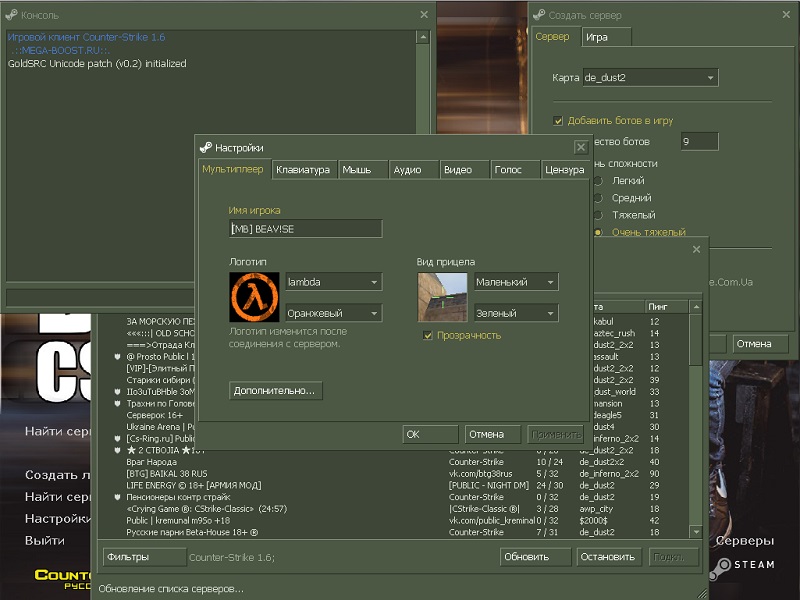
Task: Select the Public | kremunal m9So +18 row
Action: 392,520
